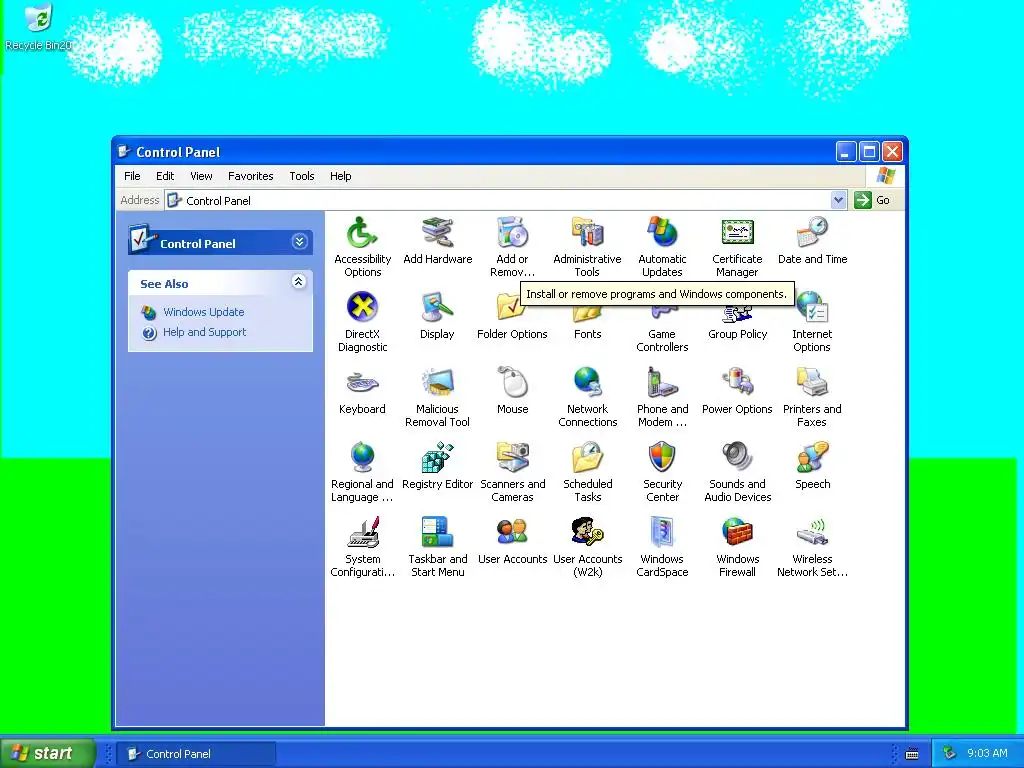
Task: Open Add or Remove Programs icon
Action: click(x=513, y=234)
